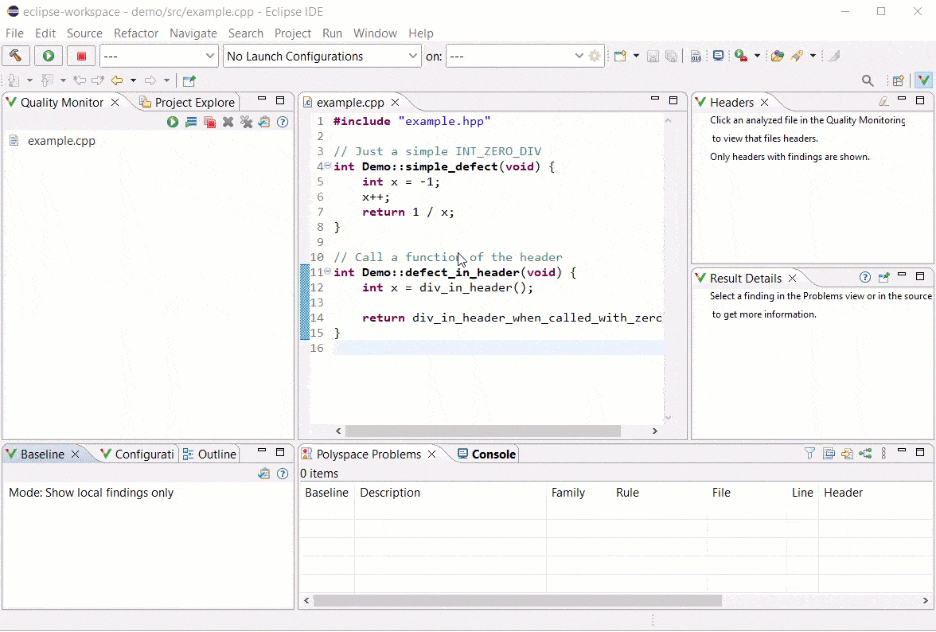Image resolution: width=936 pixels, height=632 pixels.
Task: Open Quality Monitor help icon
Action: pos(283,122)
